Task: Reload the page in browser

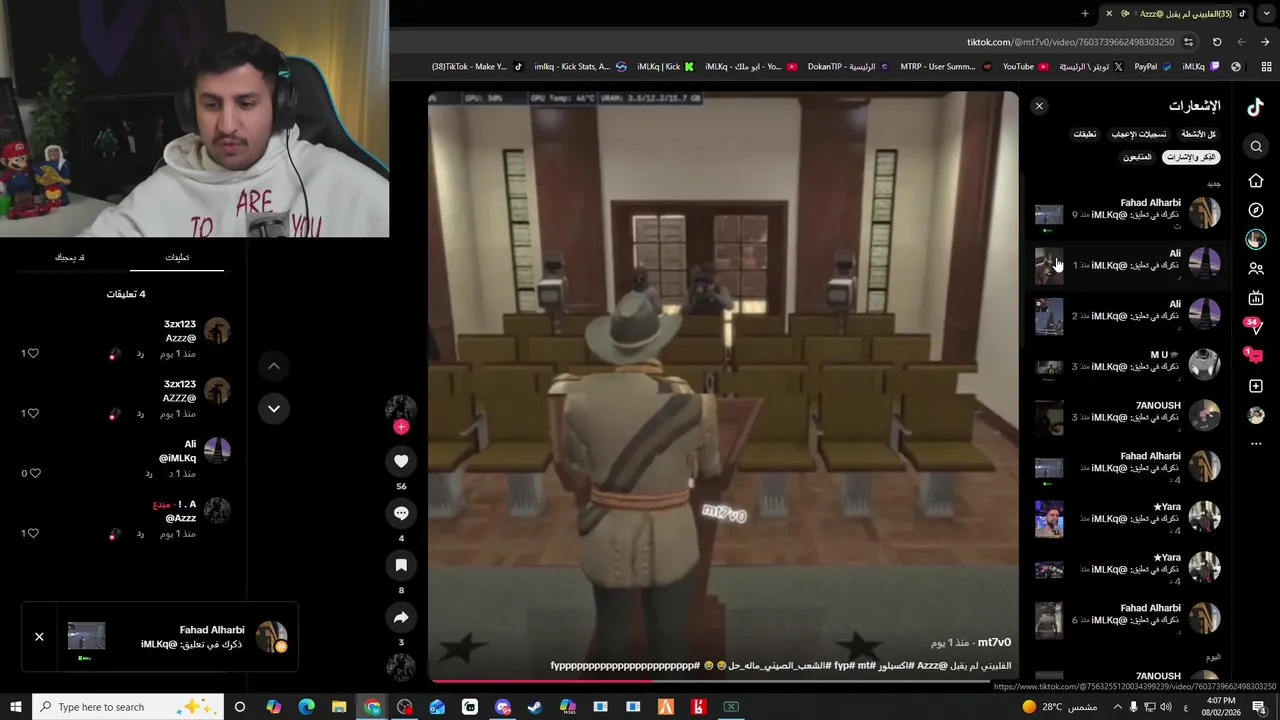Action: tap(1217, 42)
